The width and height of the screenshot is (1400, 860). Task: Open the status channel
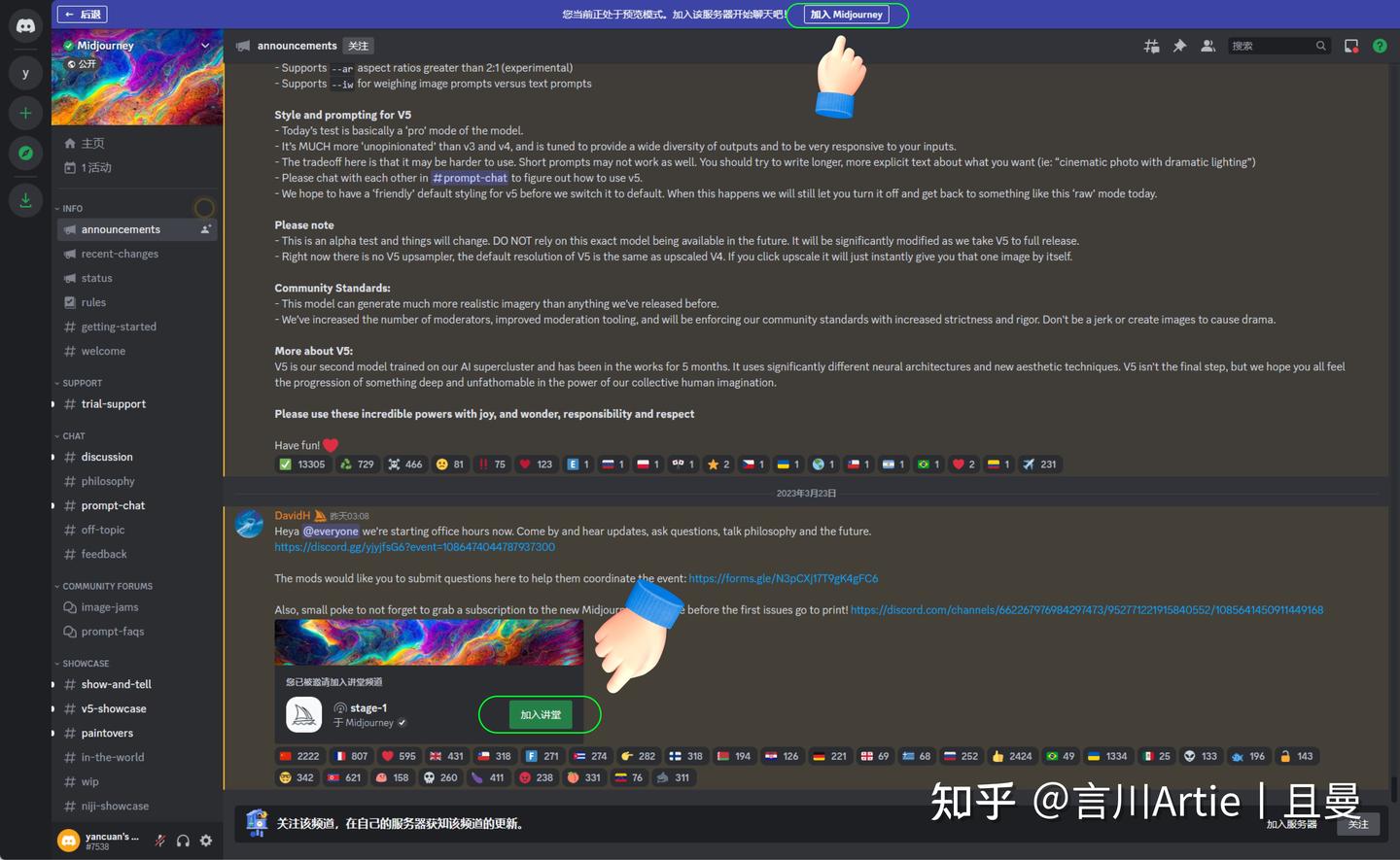pos(136,278)
